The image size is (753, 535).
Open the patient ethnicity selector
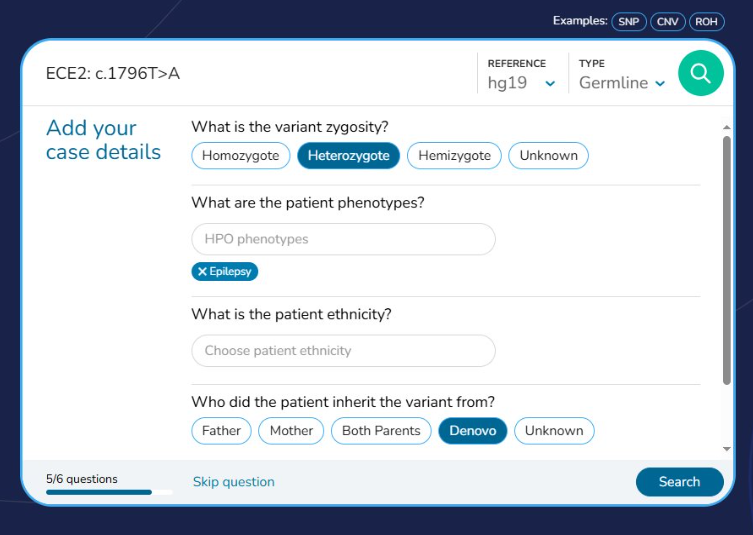click(343, 351)
